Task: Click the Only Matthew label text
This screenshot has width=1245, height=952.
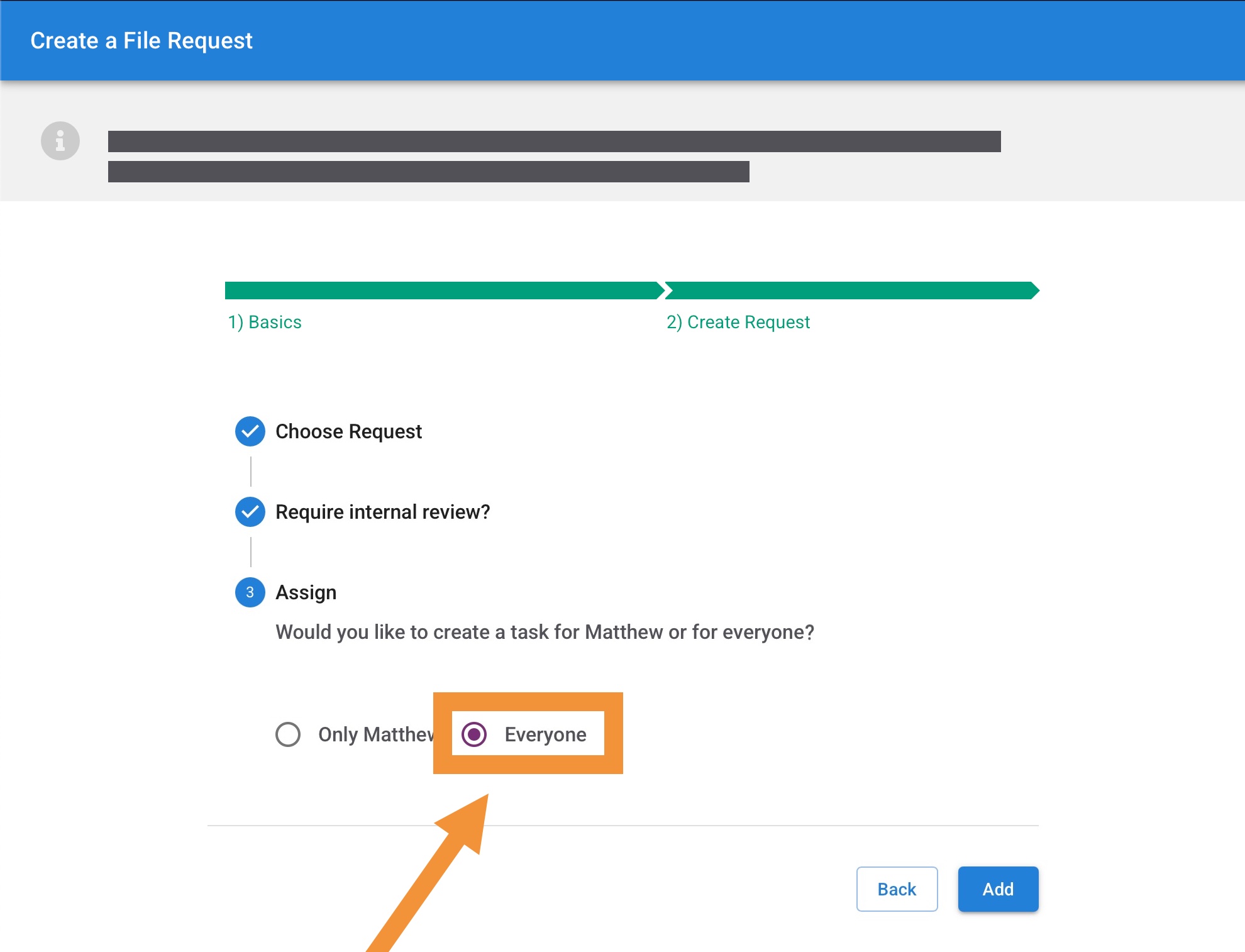Action: (375, 734)
